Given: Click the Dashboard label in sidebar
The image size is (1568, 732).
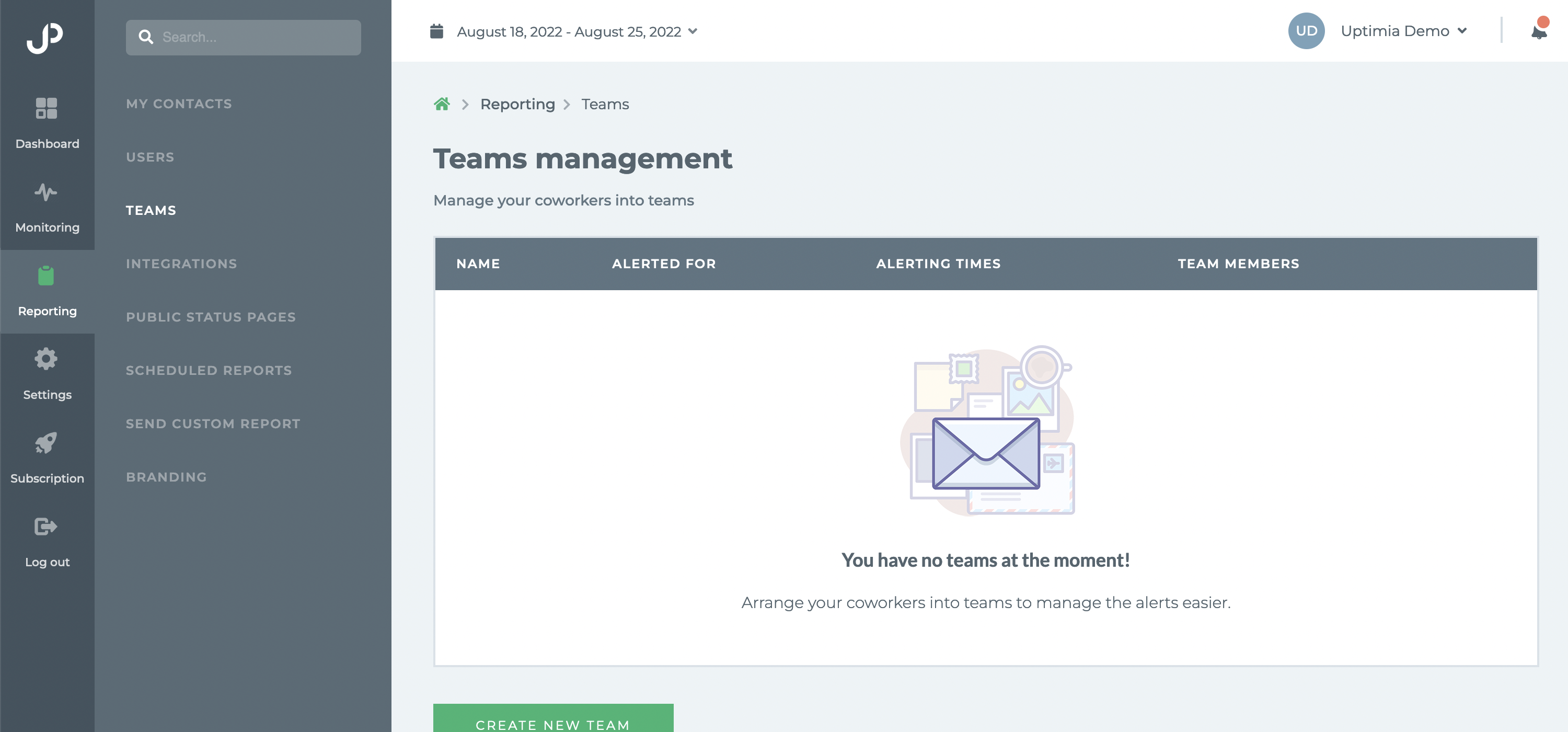Looking at the screenshot, I should coord(47,144).
